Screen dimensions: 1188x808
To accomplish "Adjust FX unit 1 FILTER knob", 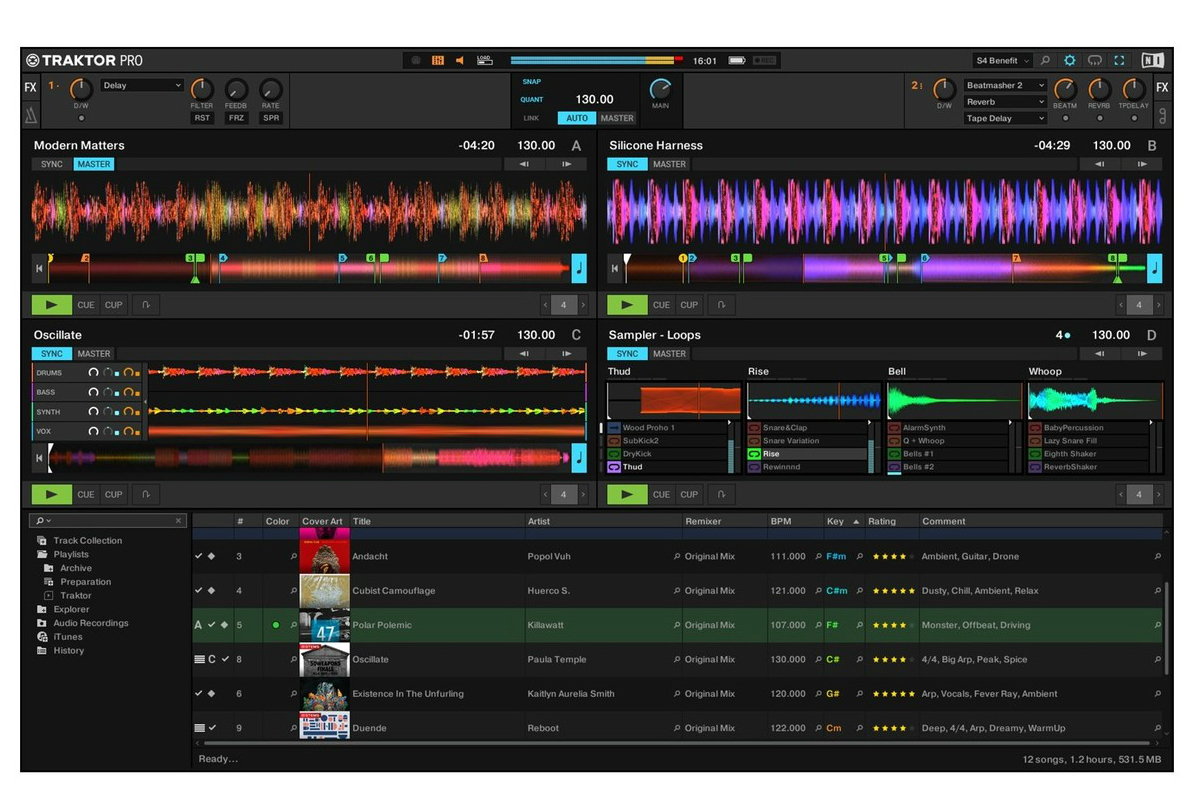I will (202, 89).
